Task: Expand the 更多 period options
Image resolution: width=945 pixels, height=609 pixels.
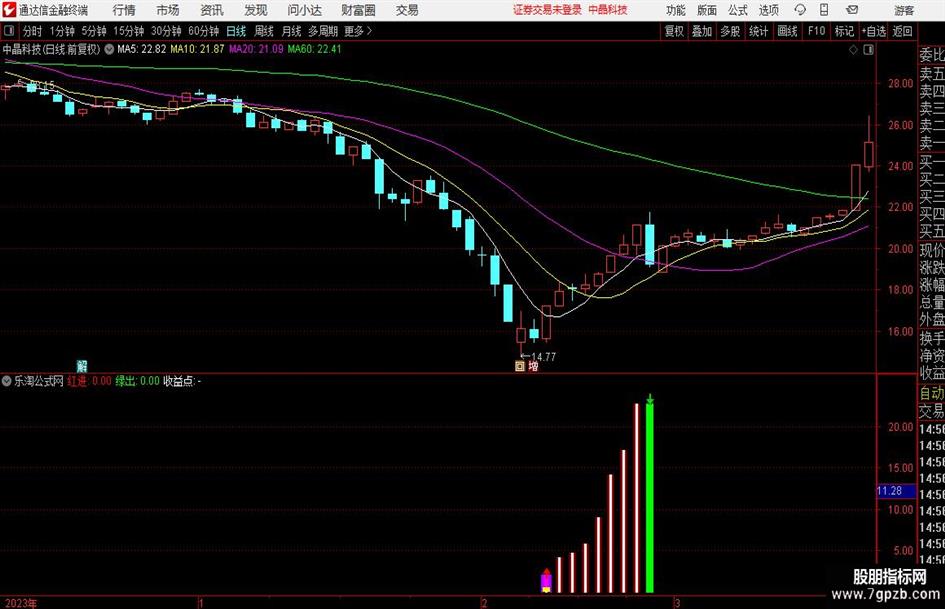Action: 358,31
